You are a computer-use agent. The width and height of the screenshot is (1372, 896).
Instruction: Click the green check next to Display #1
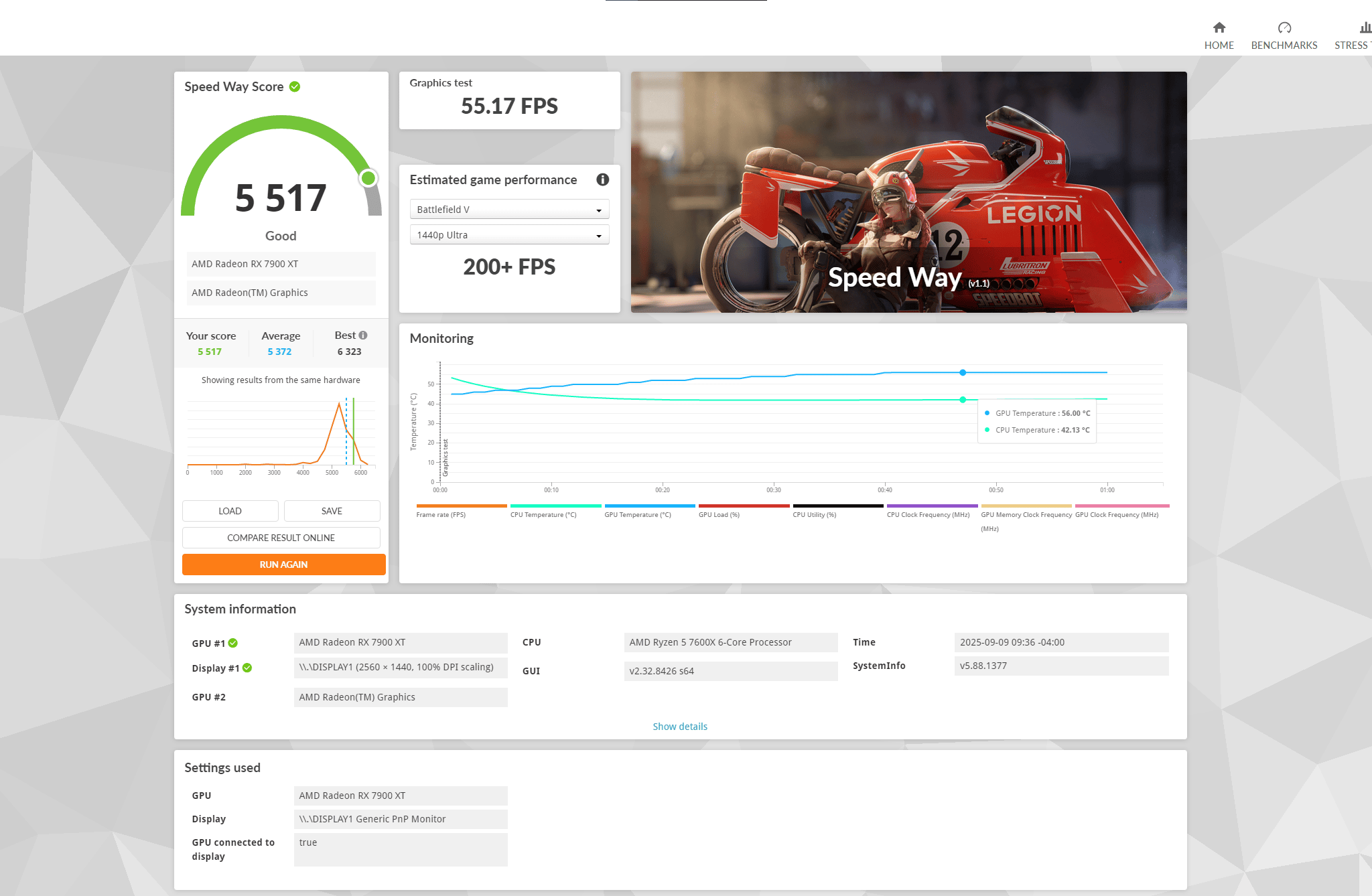coord(247,668)
